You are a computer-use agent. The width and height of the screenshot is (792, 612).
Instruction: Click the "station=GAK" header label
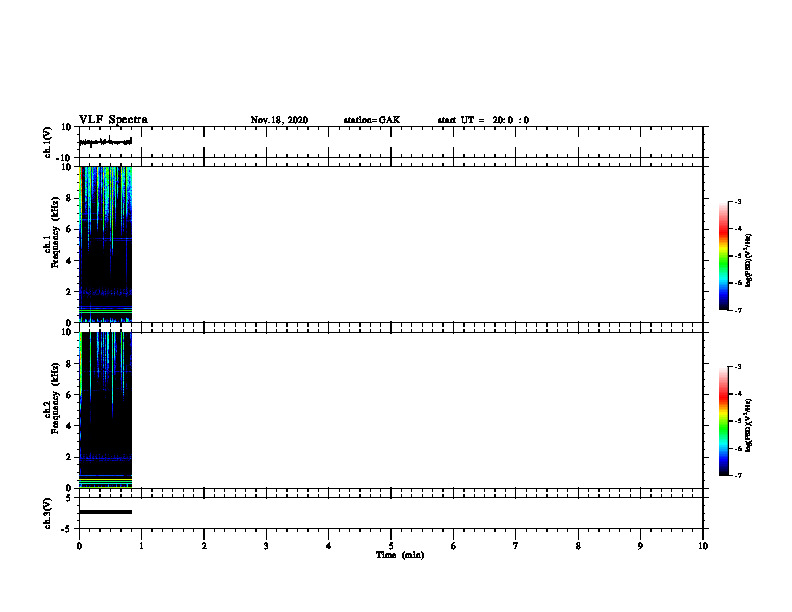(372, 120)
